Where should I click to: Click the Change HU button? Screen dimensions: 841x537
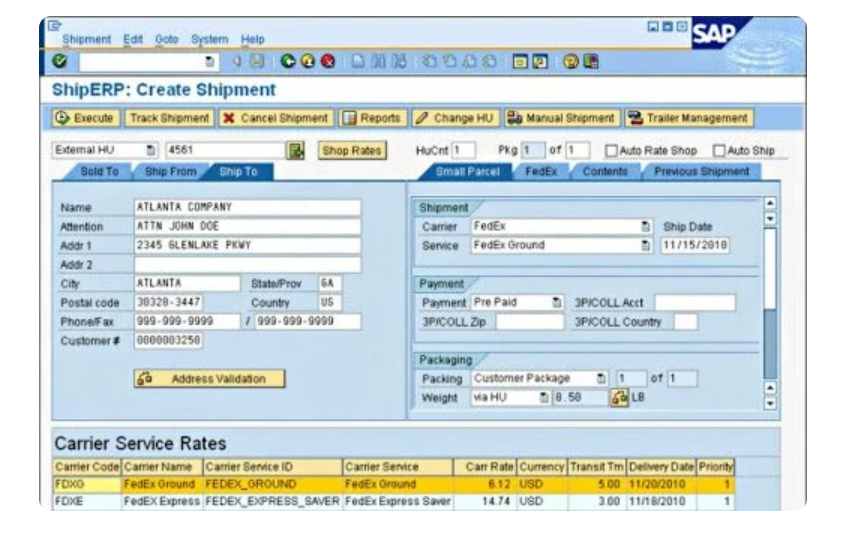click(455, 118)
